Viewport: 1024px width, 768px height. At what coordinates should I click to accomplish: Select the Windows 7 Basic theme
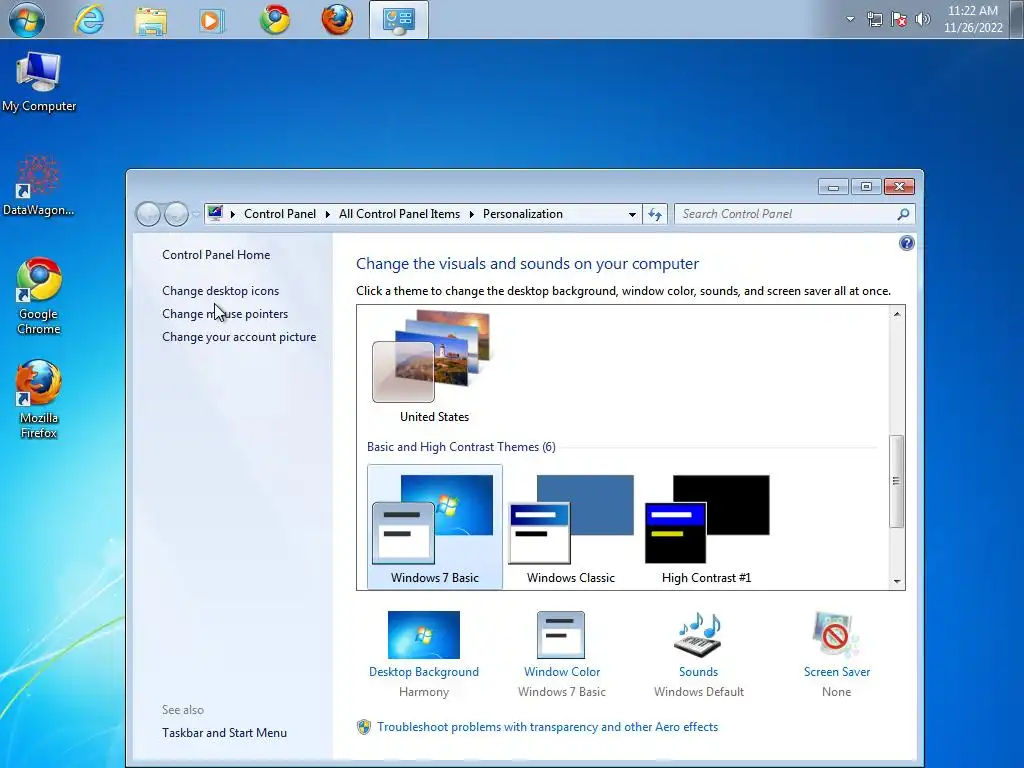click(x=435, y=527)
